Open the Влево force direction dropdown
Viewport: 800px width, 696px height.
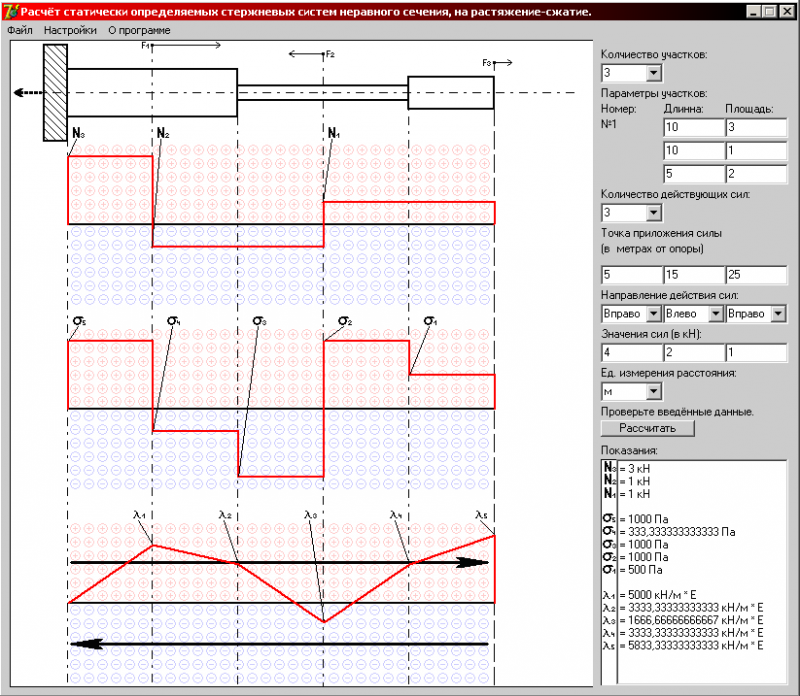pos(716,313)
